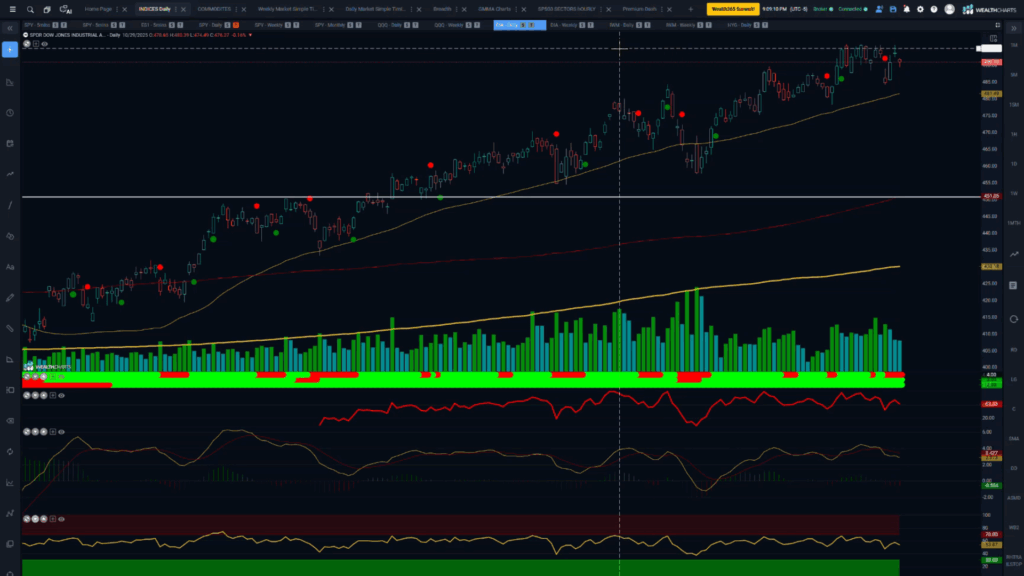Open the settings gear icon
The width and height of the screenshot is (1024, 576).
tap(920, 9)
